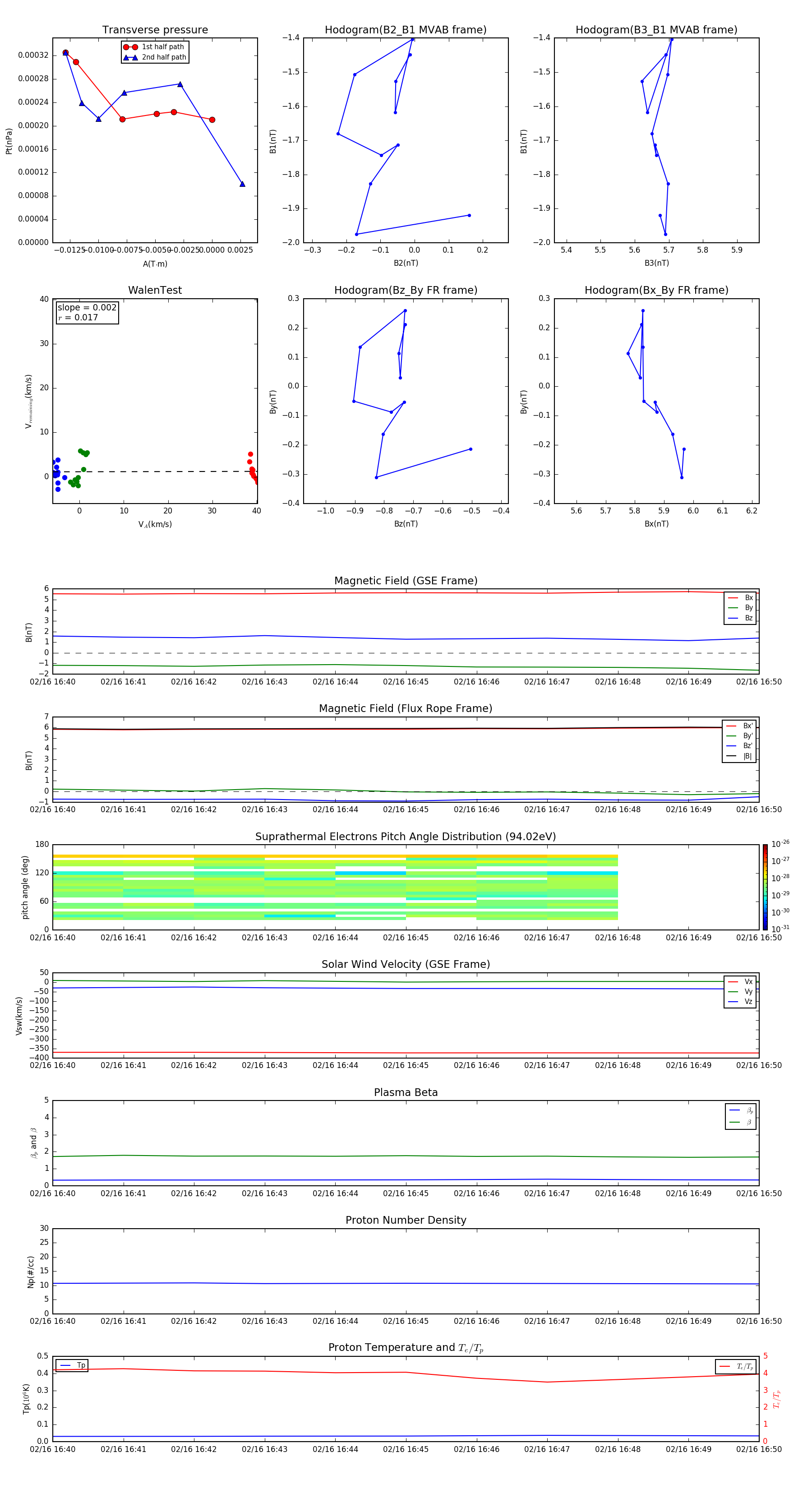Click the '|B|' legend entry in Flux Rope panel
The height and width of the screenshot is (1489, 812).
click(739, 756)
